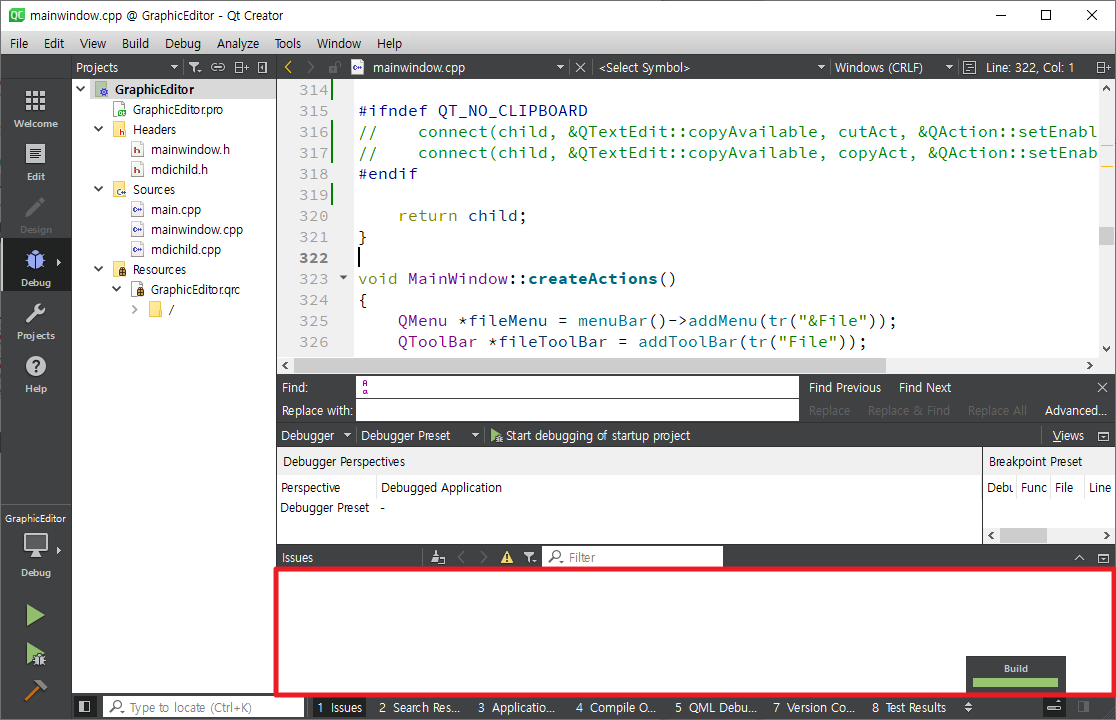
Task: Switch to Edit mode
Action: pyautogui.click(x=36, y=162)
